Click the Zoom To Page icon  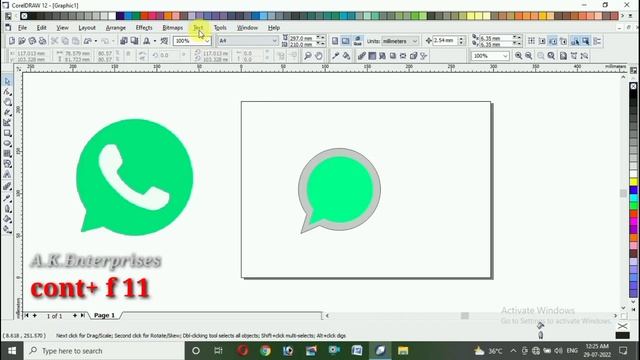[x=563, y=56]
